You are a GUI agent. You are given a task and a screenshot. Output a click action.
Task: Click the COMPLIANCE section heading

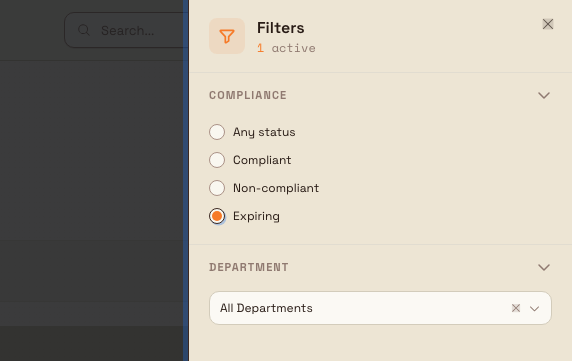coord(248,95)
